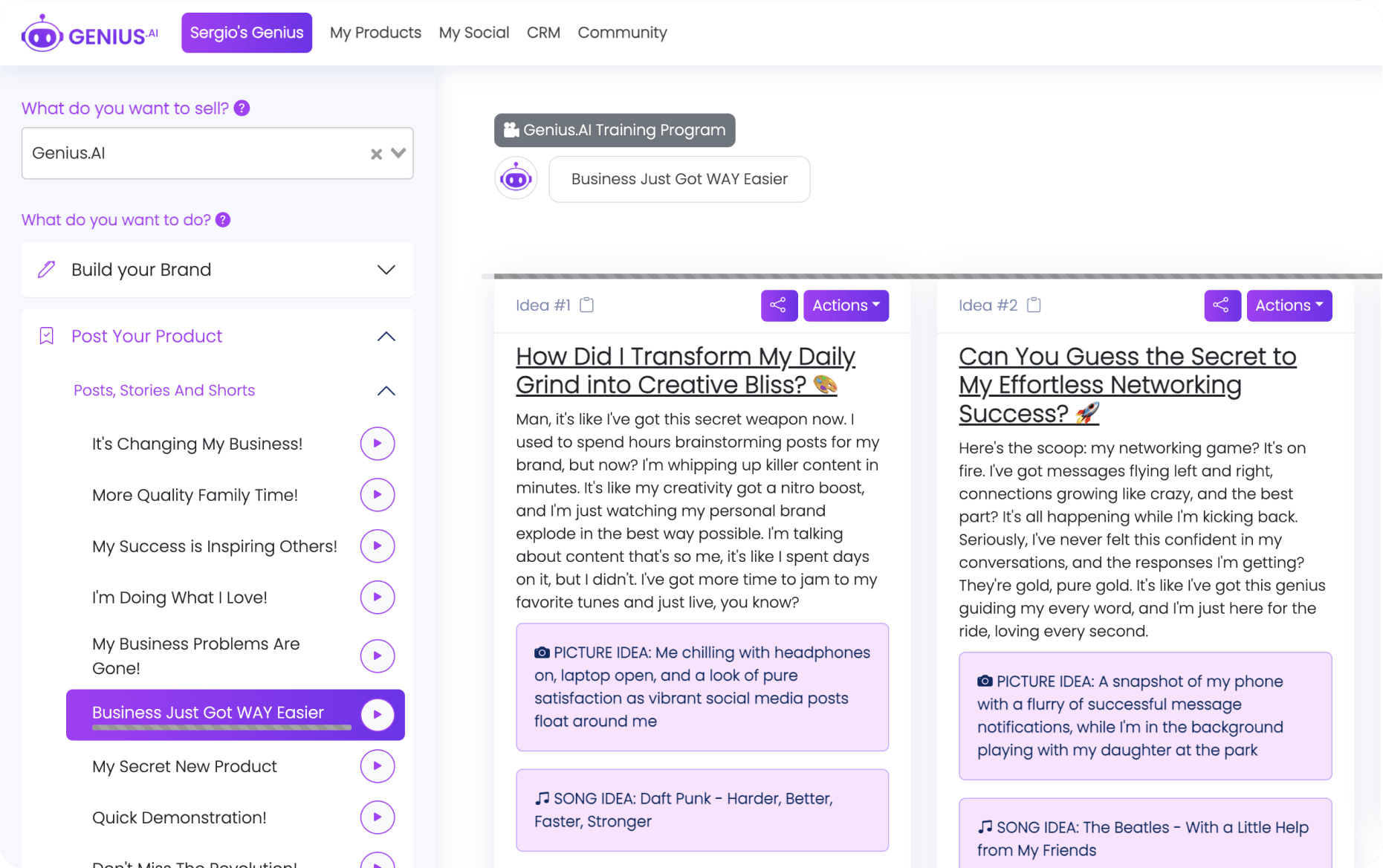
Task: Click help icon beside 'What do you want to sell?'
Action: [x=242, y=108]
